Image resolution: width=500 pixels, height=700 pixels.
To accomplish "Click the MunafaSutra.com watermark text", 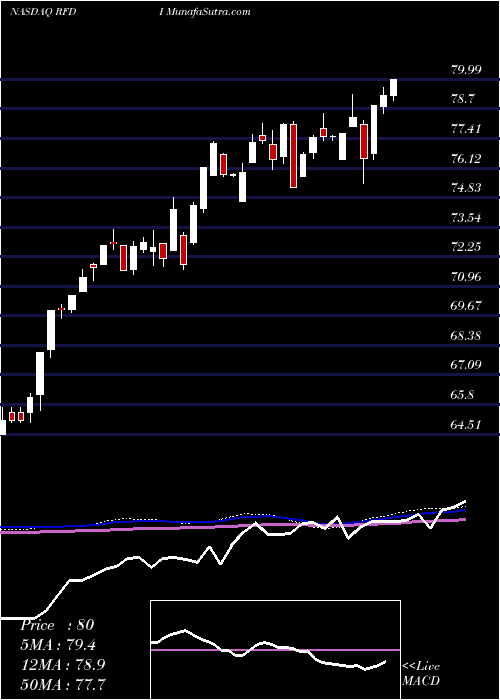I will (208, 12).
